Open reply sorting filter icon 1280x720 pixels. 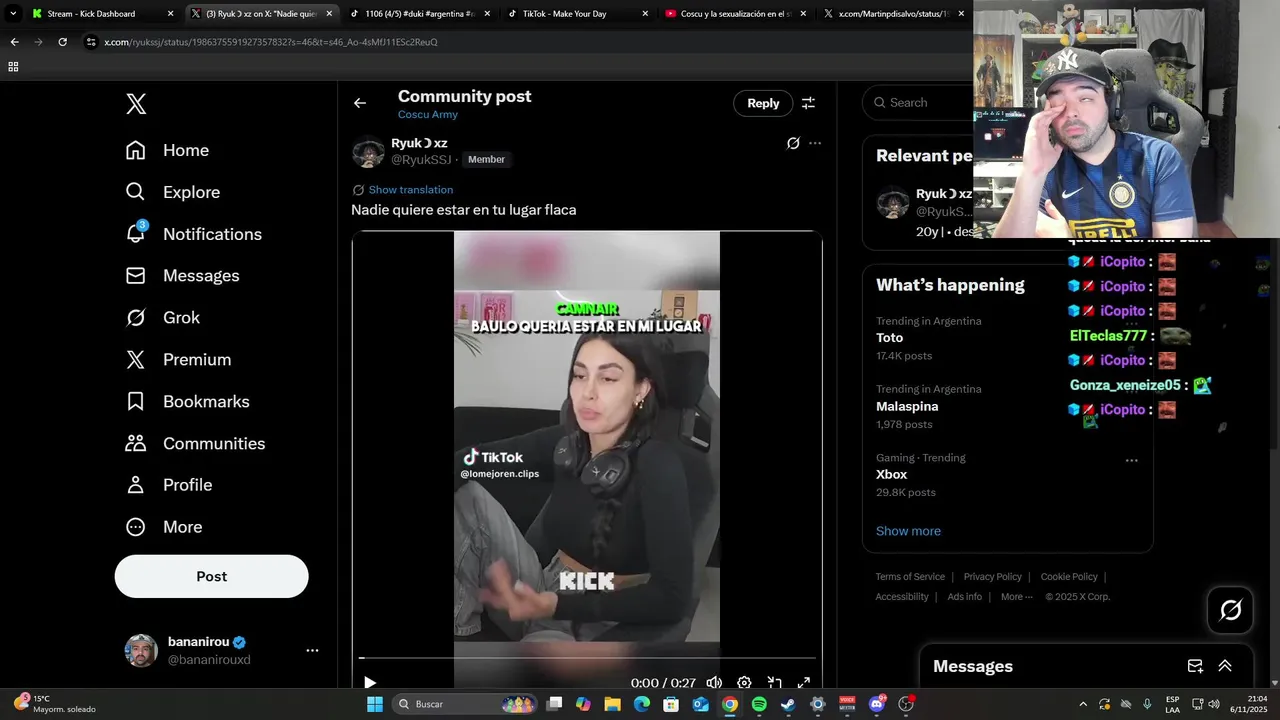[808, 103]
